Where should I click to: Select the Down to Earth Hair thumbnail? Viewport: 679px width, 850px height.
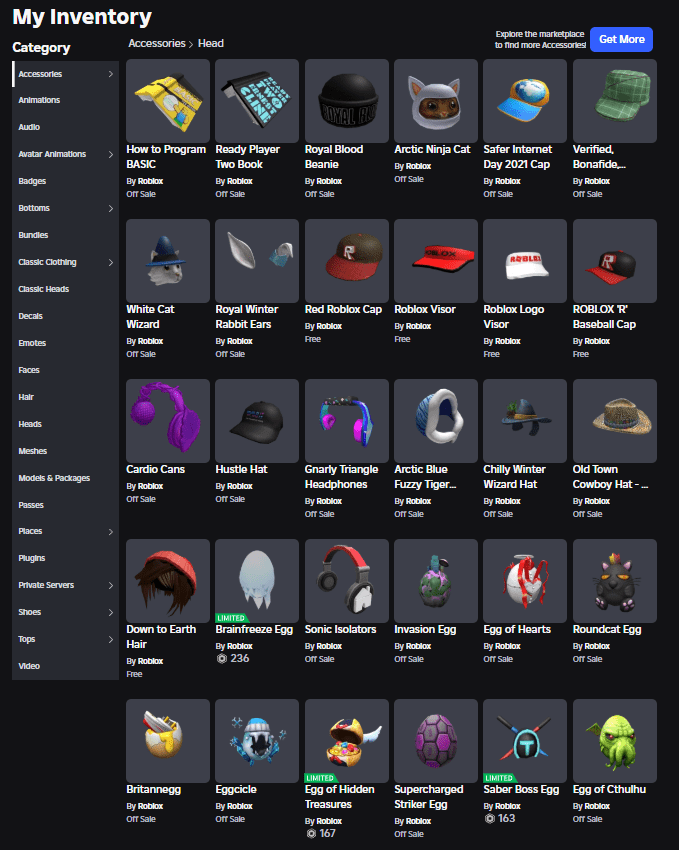[x=167, y=581]
